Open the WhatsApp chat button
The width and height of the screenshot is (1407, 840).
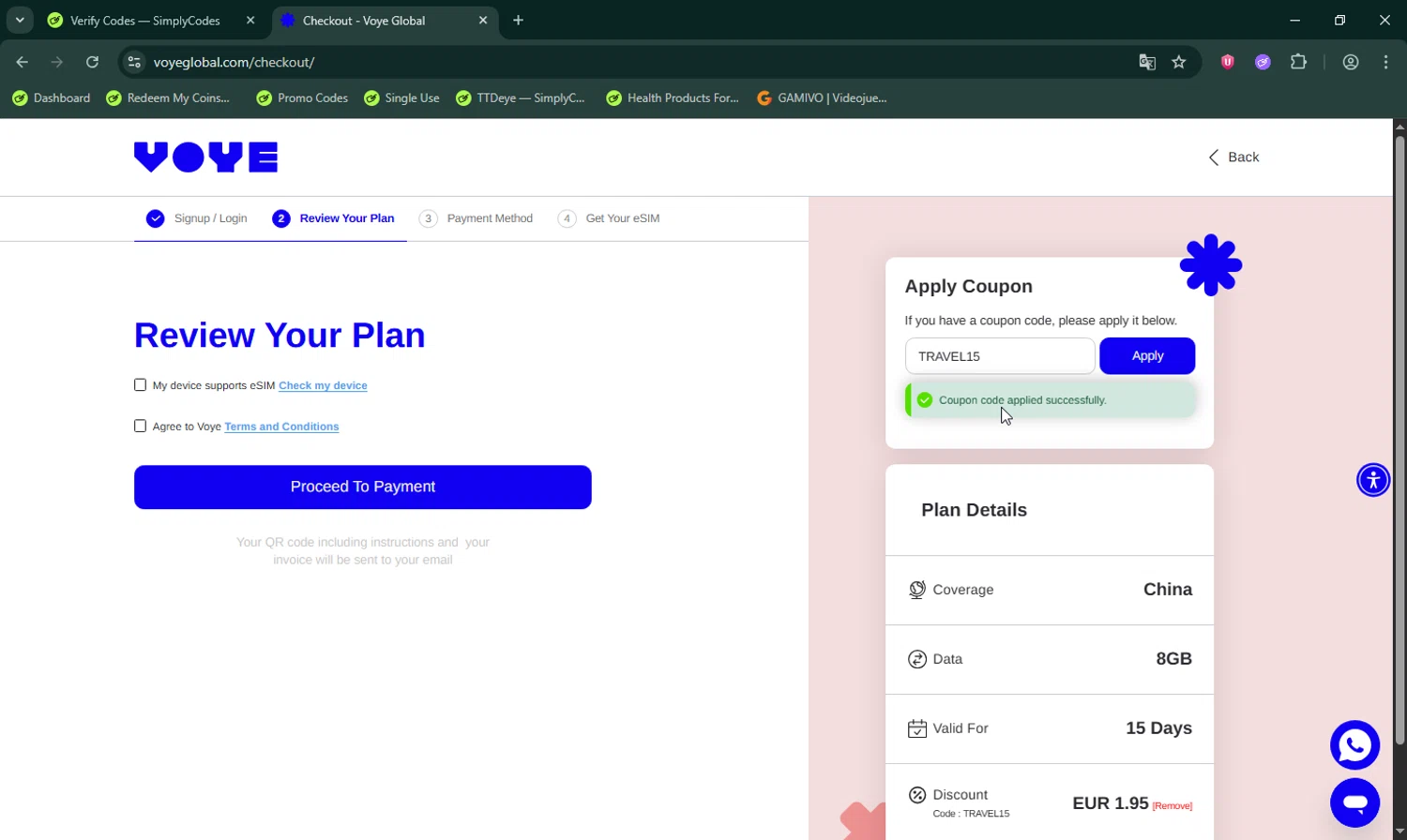[x=1354, y=745]
